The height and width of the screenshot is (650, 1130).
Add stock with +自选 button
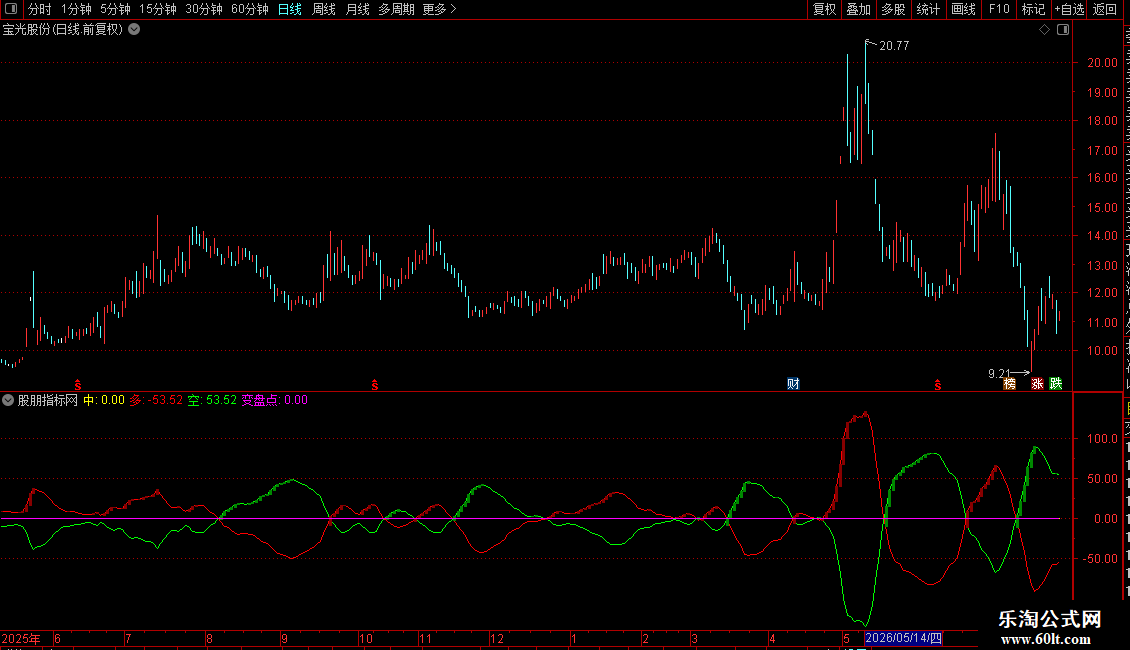coord(1069,9)
